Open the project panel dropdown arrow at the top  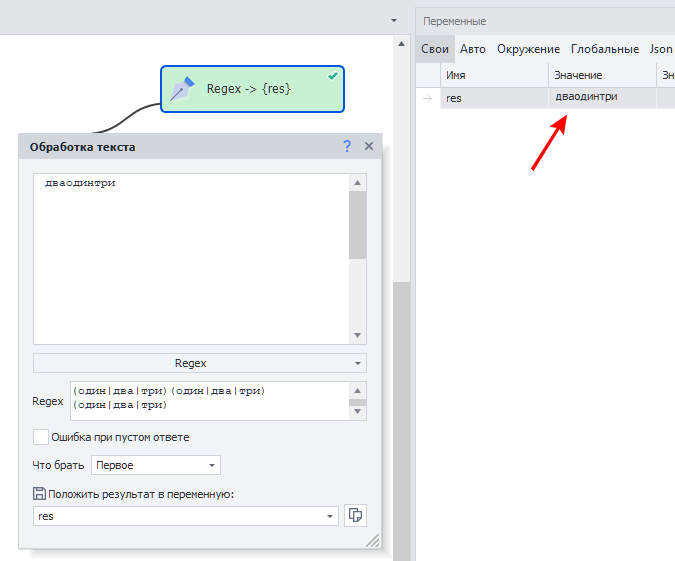(394, 20)
